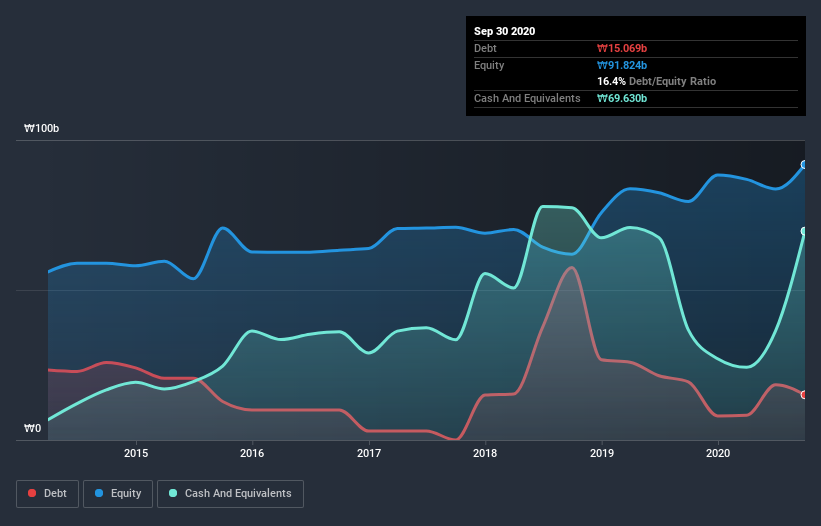Click the 2019 axis label
The width and height of the screenshot is (821, 526).
602,453
